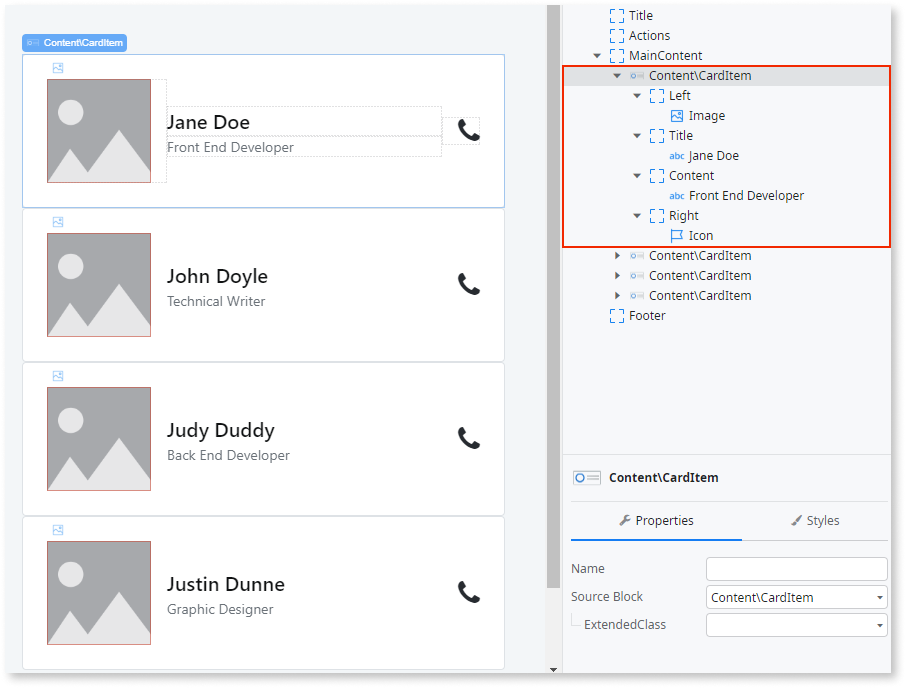Open the ExtendedClass dropdown
Viewport: 906px width, 688px height.
[x=880, y=624]
